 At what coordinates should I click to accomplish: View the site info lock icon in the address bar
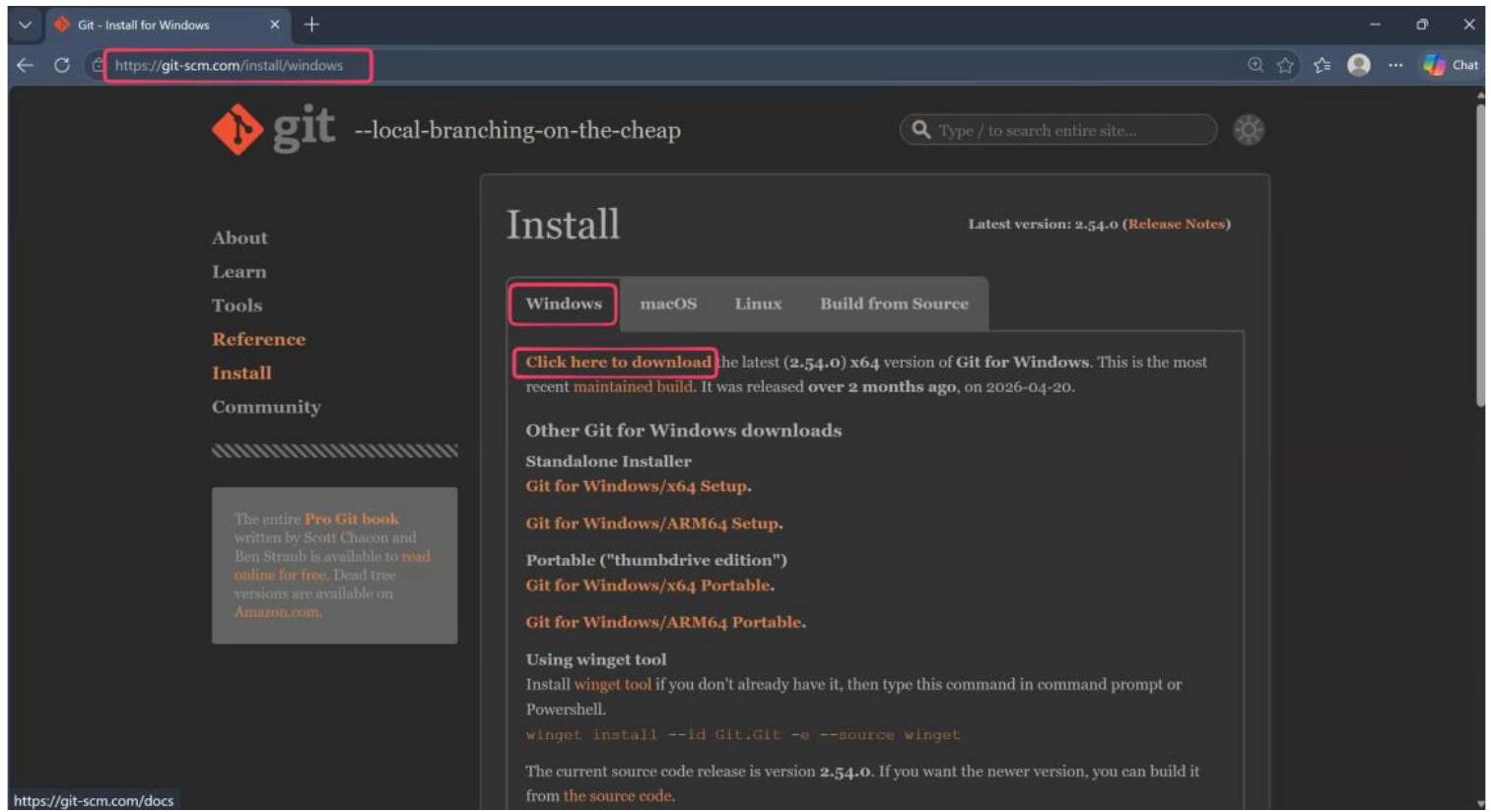(x=98, y=65)
